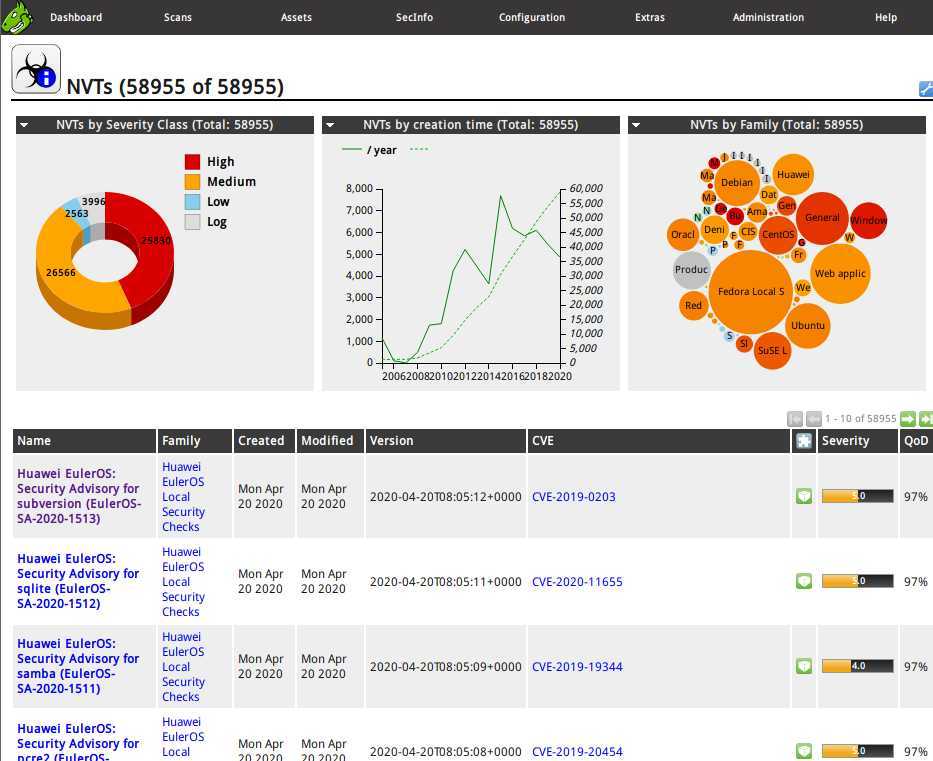The height and width of the screenshot is (761, 933).
Task: Click solution icon in CVE-2020-11655 row
Action: point(804,581)
